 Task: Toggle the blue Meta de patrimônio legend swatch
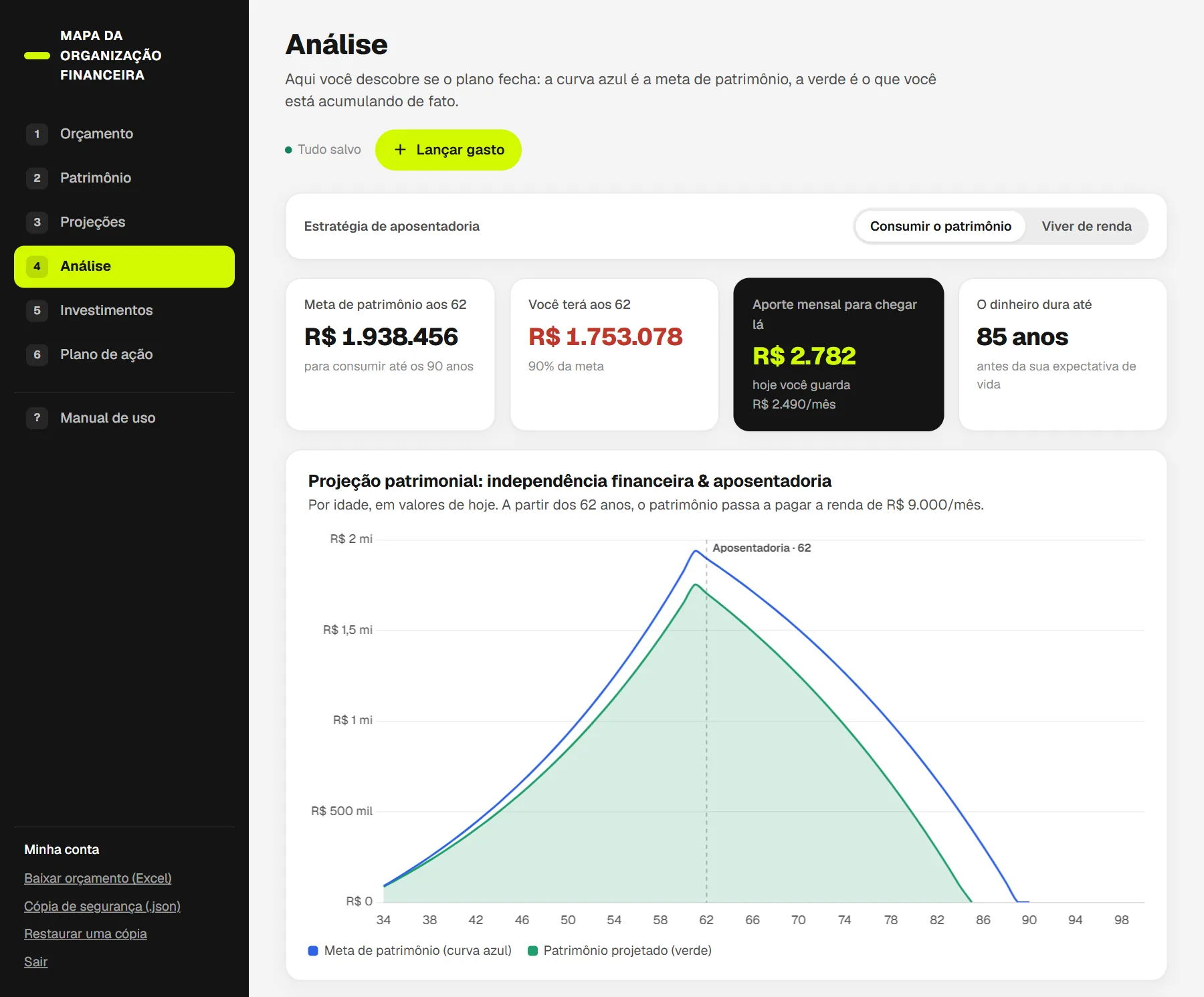pyautogui.click(x=313, y=951)
